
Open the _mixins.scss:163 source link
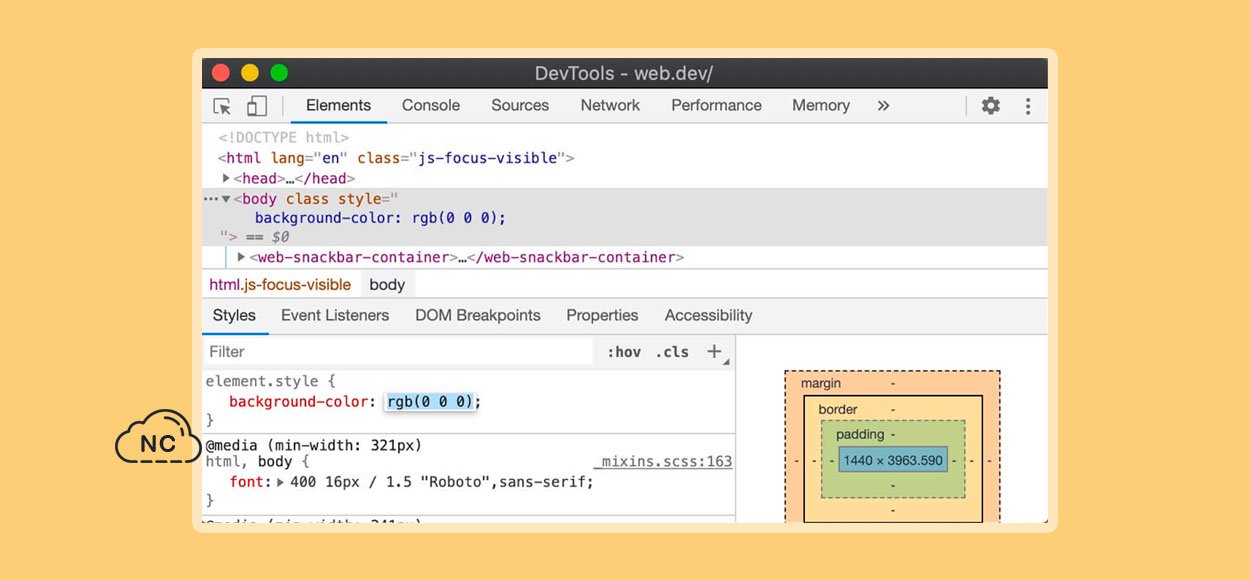click(x=665, y=462)
